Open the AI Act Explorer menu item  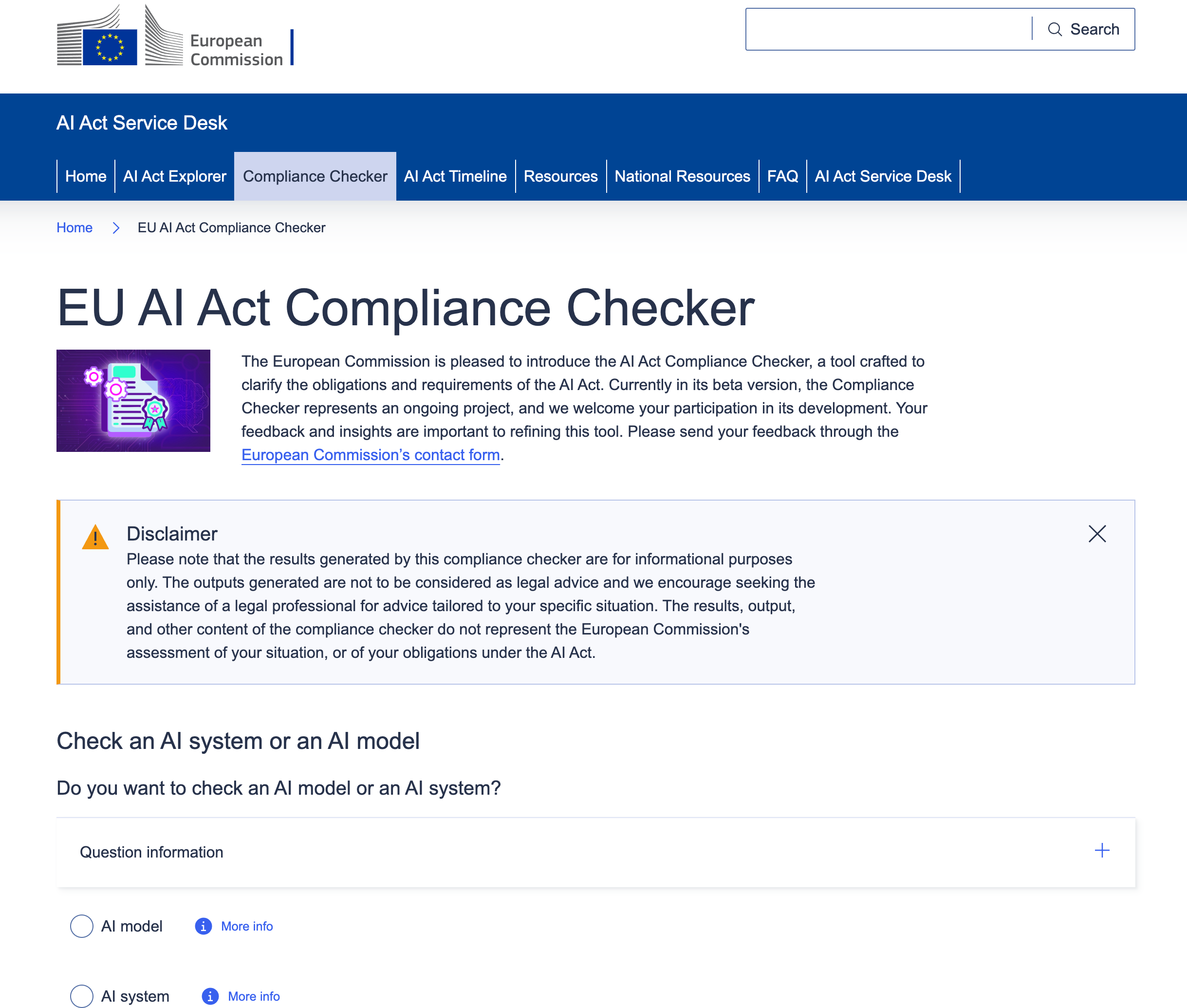tap(175, 176)
